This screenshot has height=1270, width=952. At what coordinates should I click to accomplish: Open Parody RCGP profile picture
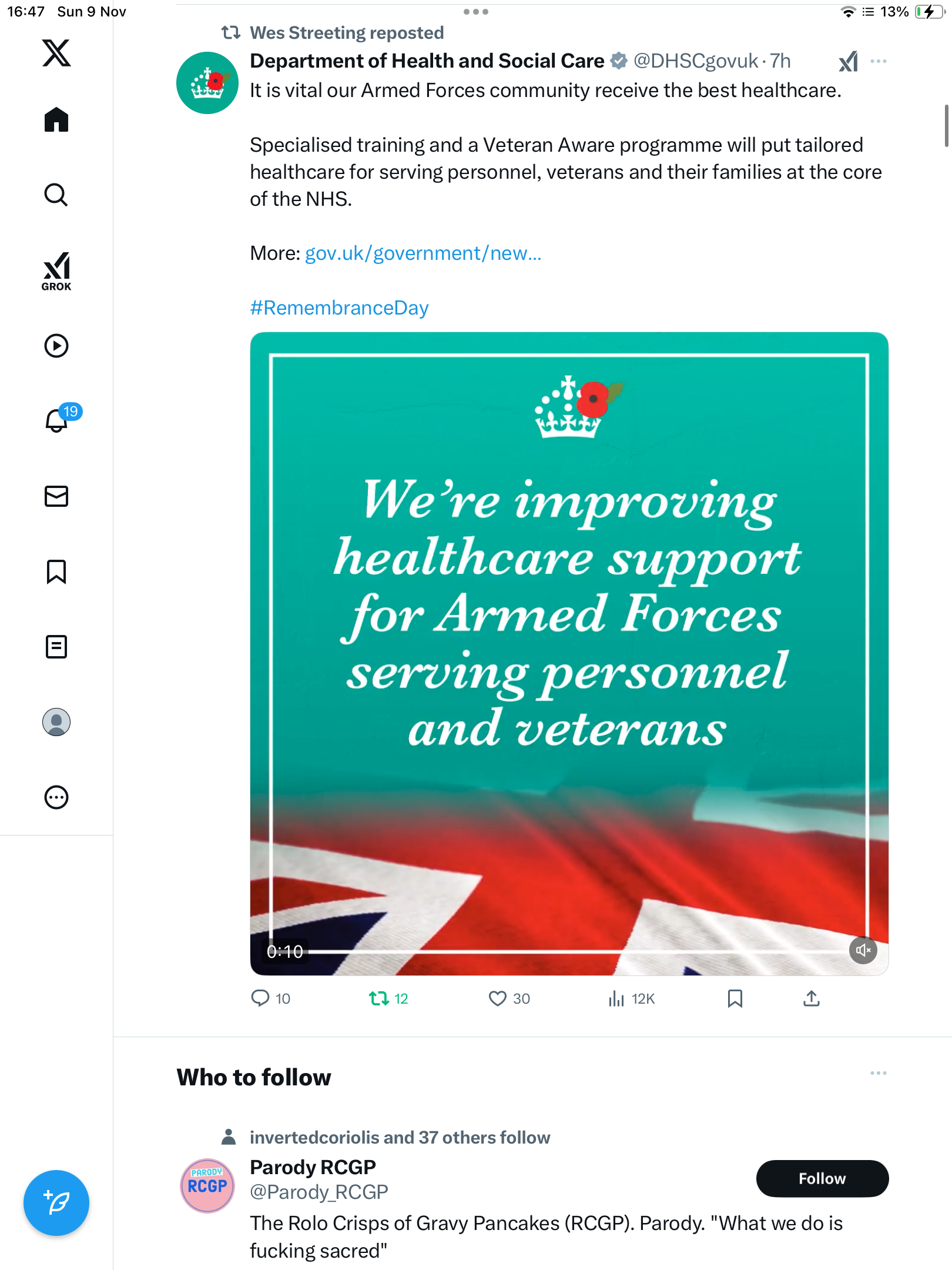point(207,1185)
